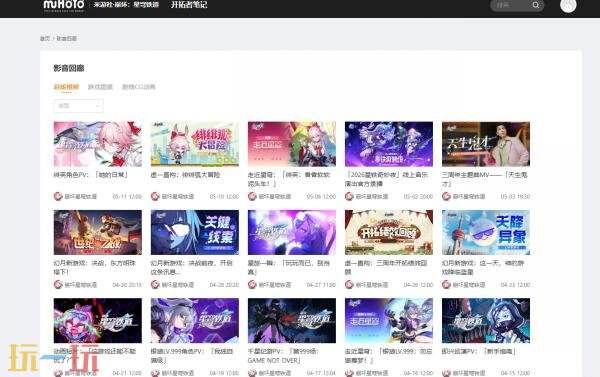The image size is (600, 377).
Task: Open the user avatar in the header
Action: pyautogui.click(x=568, y=5)
